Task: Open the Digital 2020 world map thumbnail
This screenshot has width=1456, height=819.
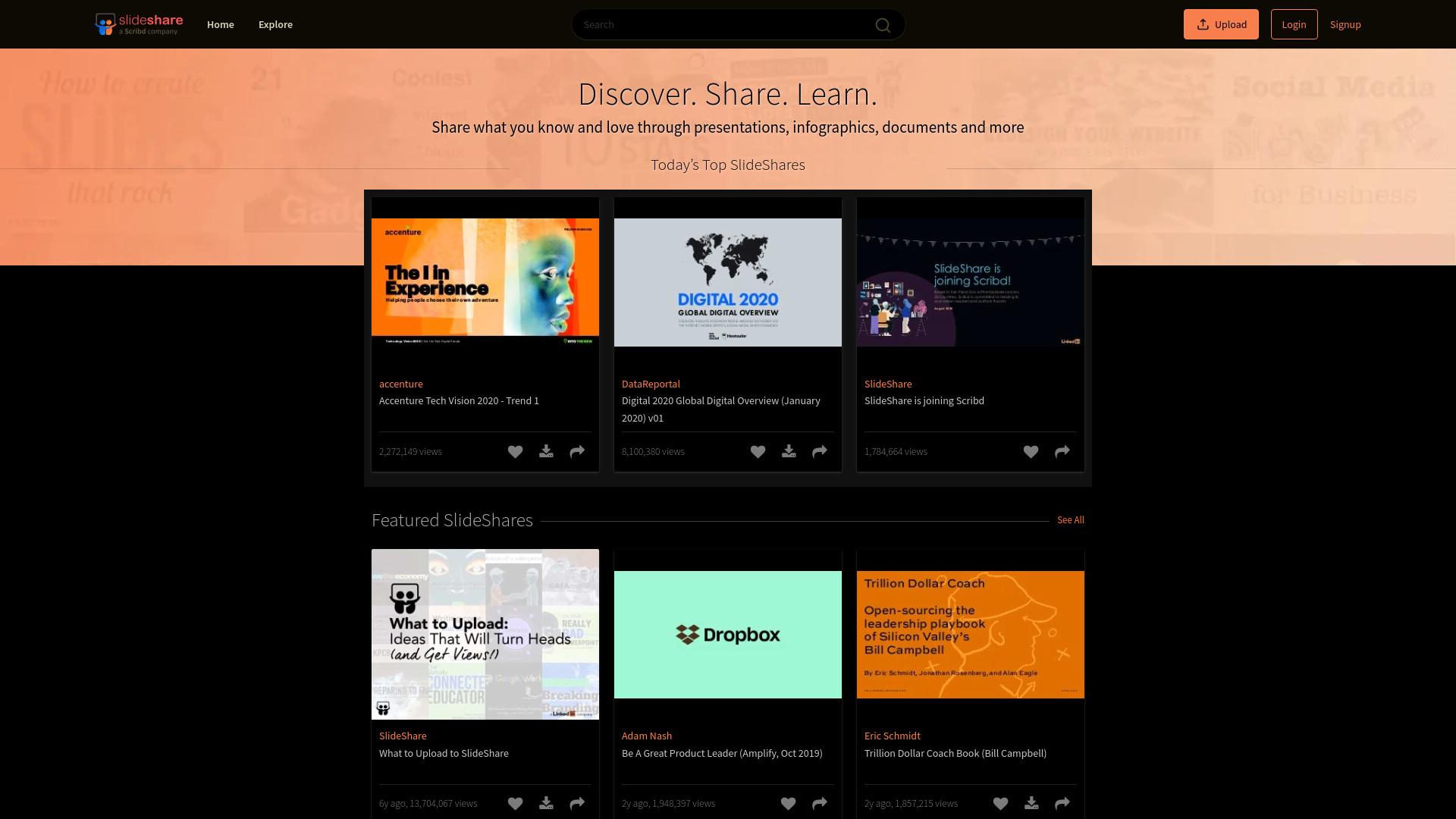Action: tap(728, 283)
